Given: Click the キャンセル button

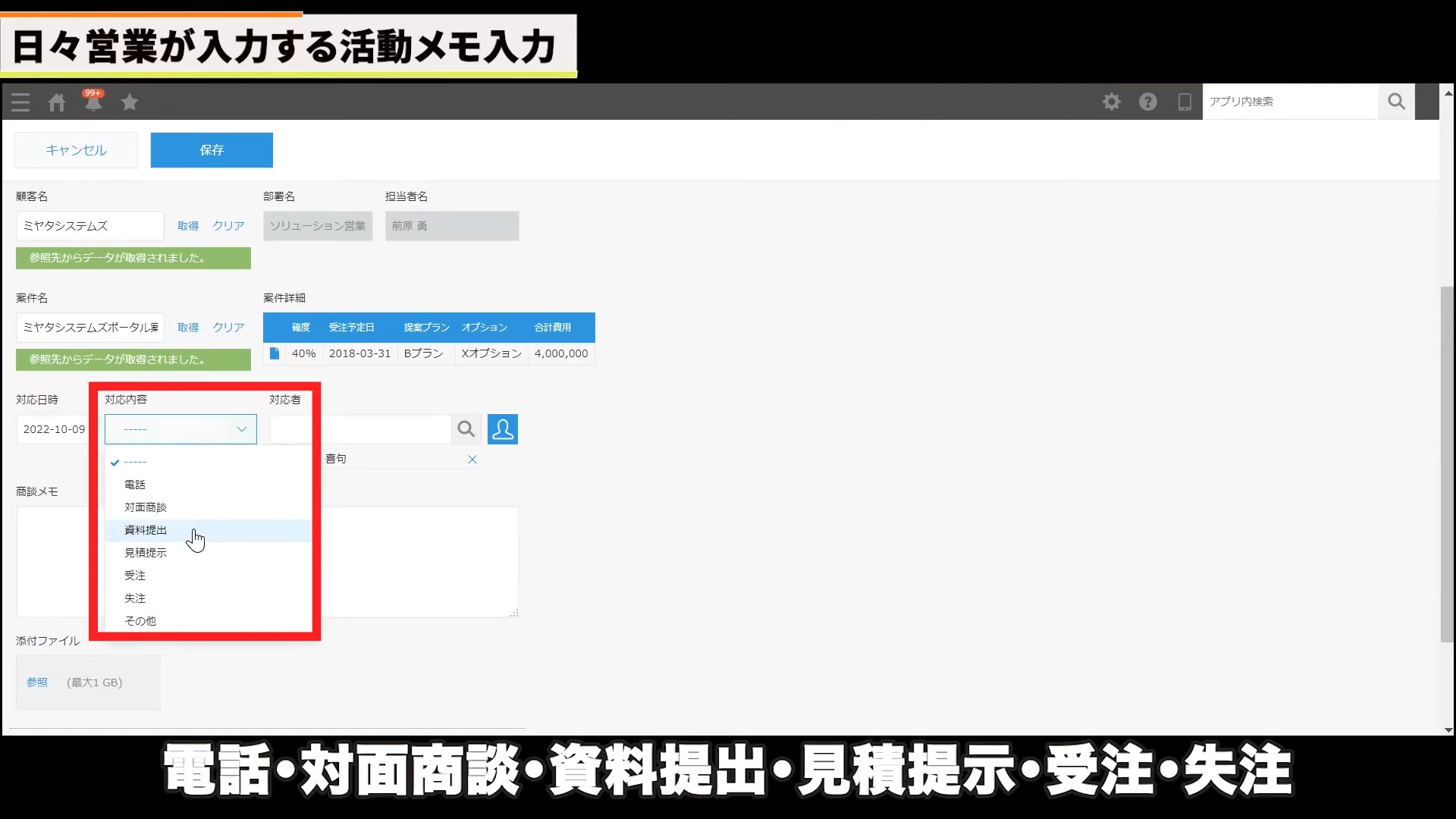Looking at the screenshot, I should (76, 150).
